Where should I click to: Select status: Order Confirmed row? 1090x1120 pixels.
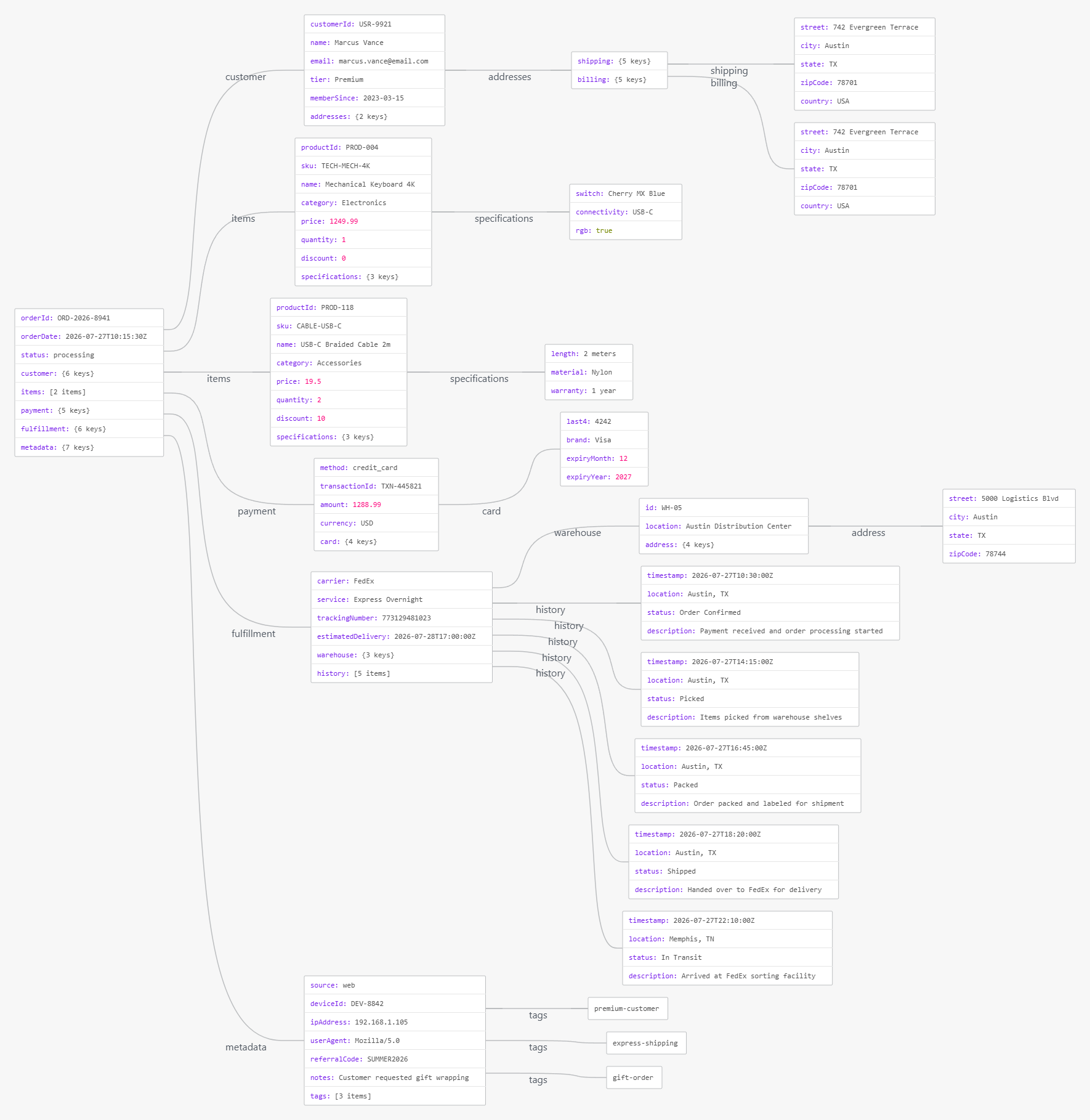tap(770, 612)
